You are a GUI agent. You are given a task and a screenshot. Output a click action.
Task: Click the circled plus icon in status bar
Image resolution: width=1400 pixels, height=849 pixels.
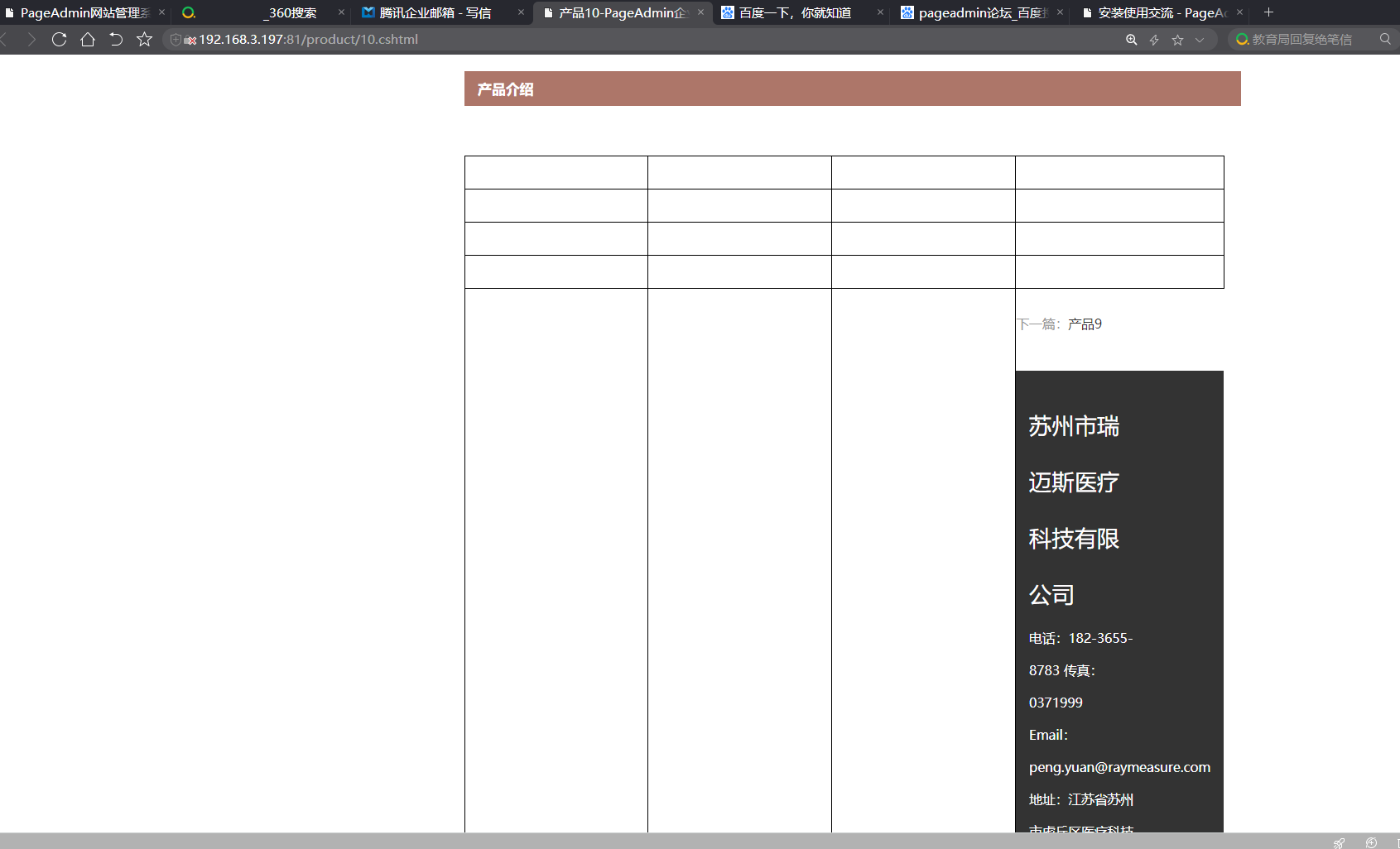click(1371, 842)
